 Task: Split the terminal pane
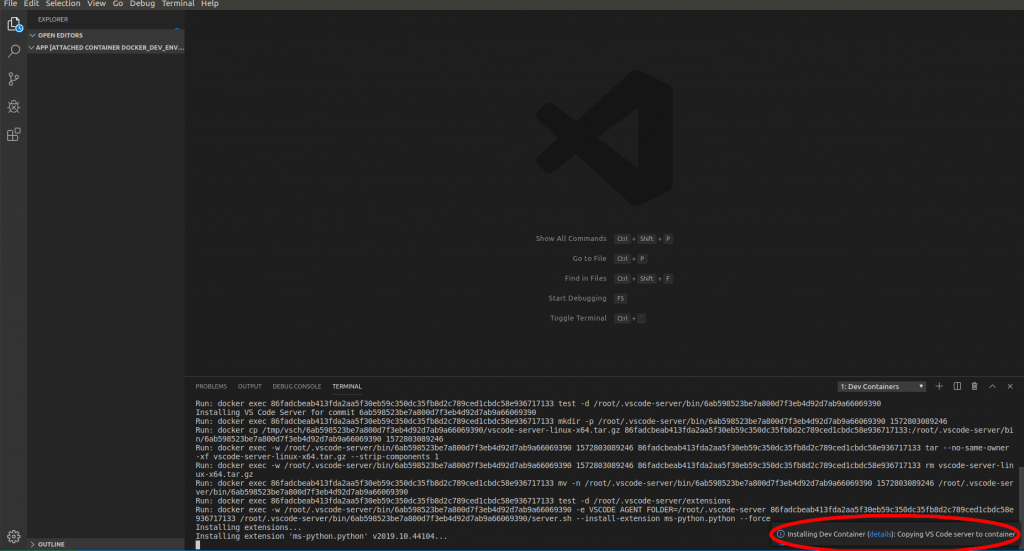[x=957, y=386]
